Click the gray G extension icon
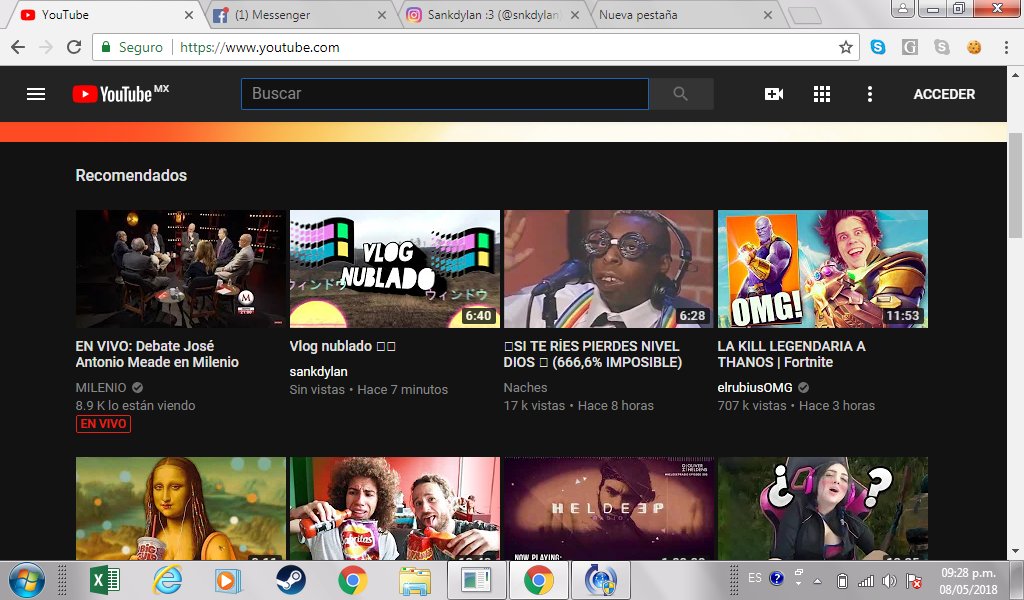The width and height of the screenshot is (1024, 600). [x=910, y=47]
